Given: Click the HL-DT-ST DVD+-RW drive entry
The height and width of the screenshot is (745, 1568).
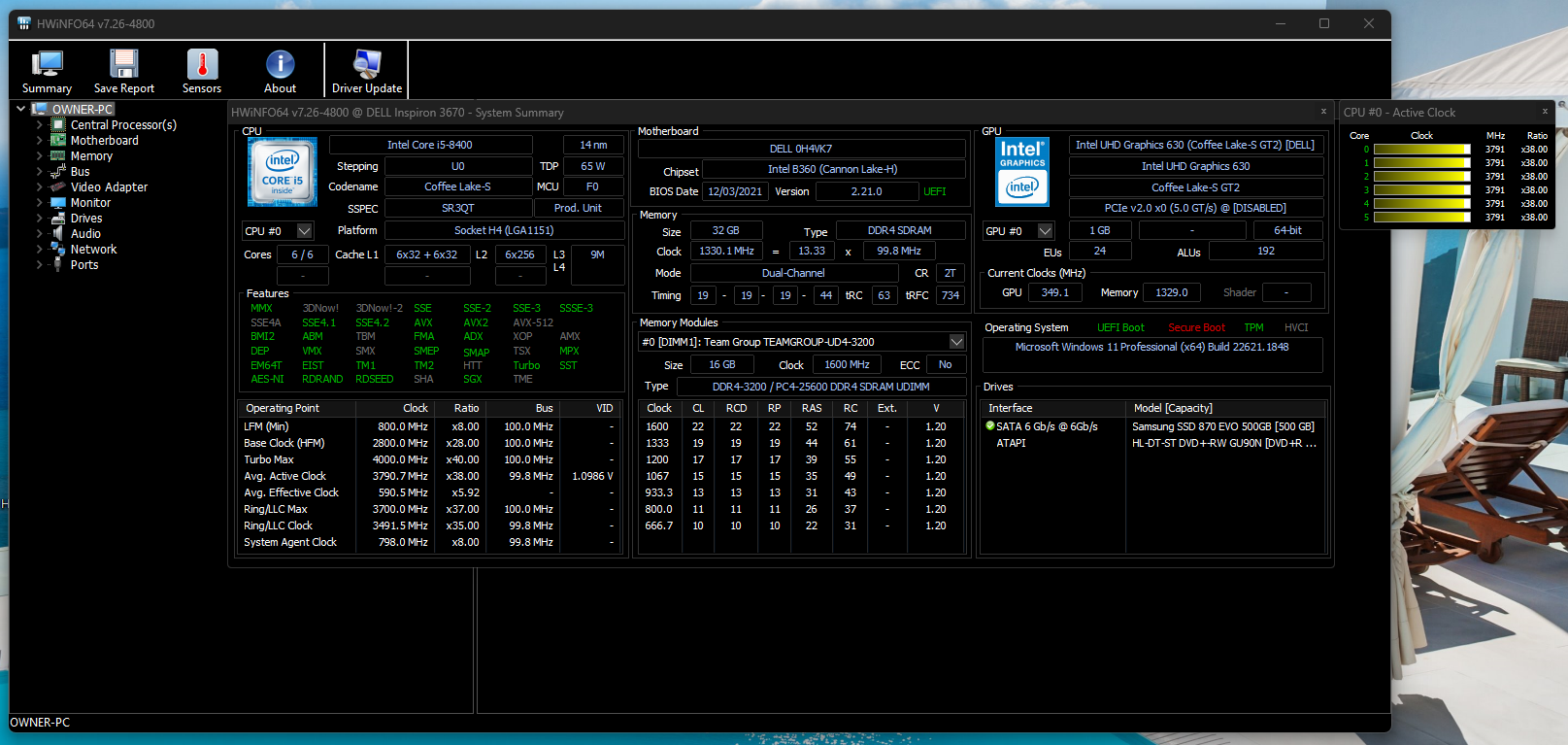Looking at the screenshot, I should point(1223,443).
